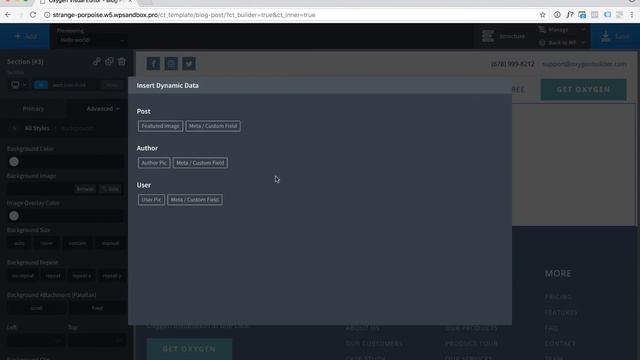The image size is (640, 360).
Task: Go back with the browser back arrow
Action: (8, 15)
